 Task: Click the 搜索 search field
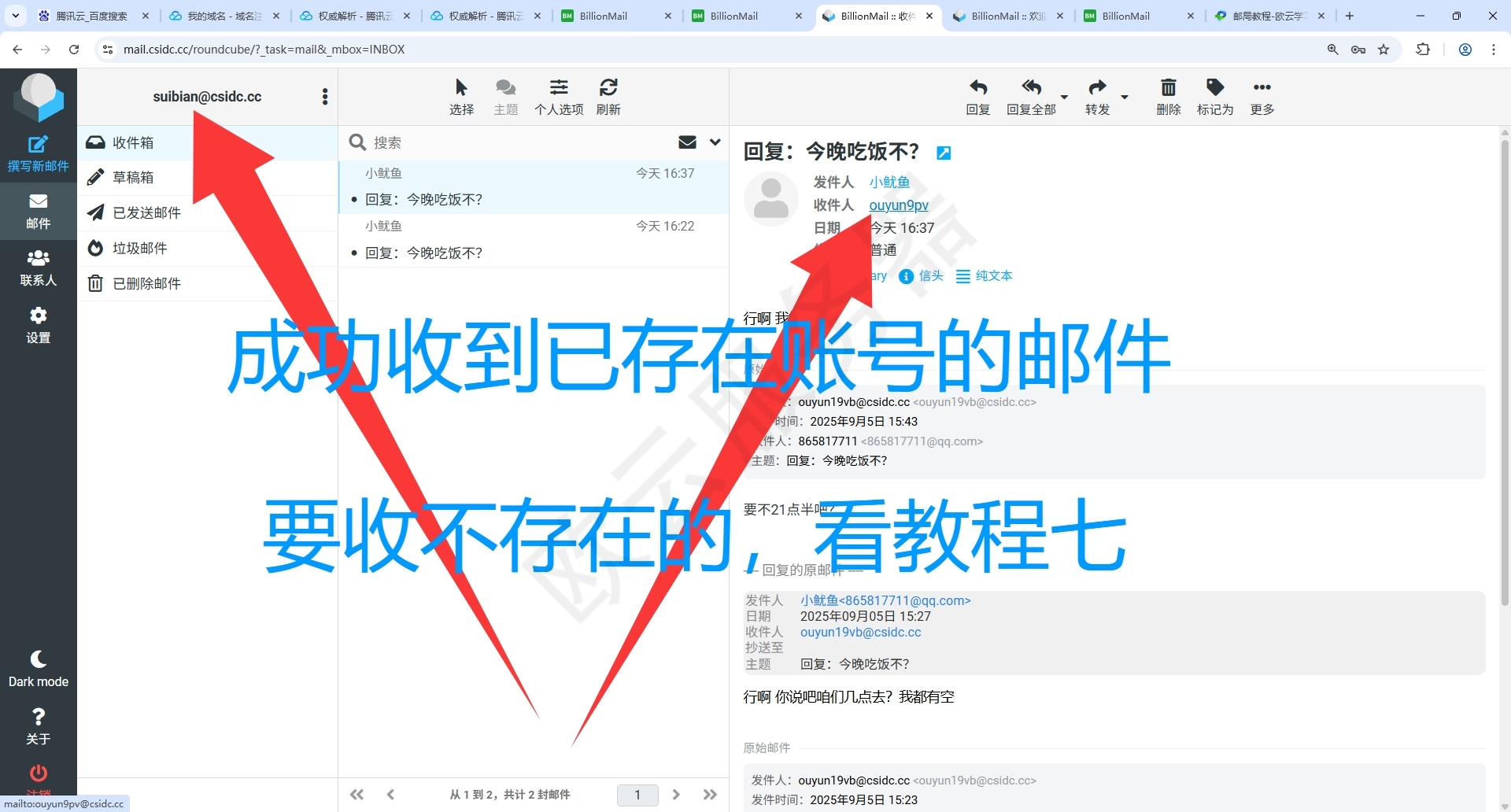point(519,142)
